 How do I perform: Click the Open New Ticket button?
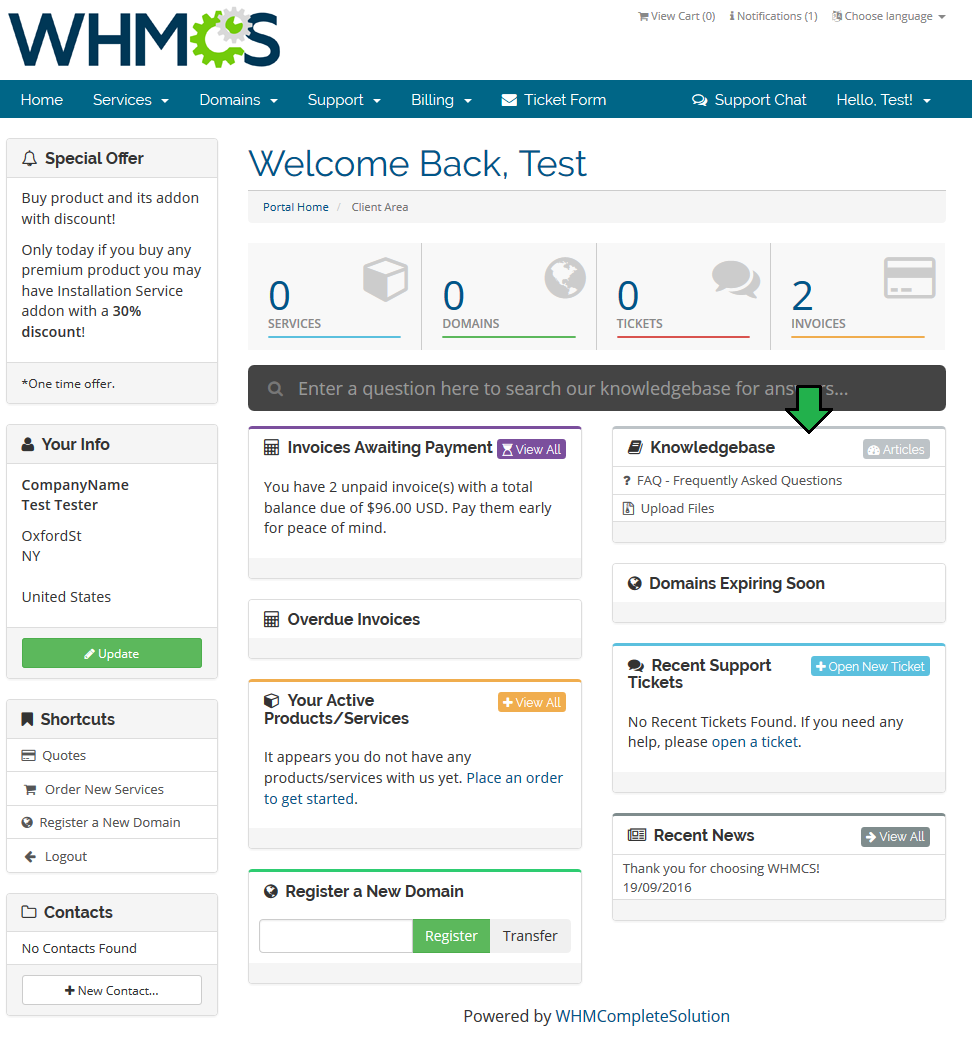[870, 667]
